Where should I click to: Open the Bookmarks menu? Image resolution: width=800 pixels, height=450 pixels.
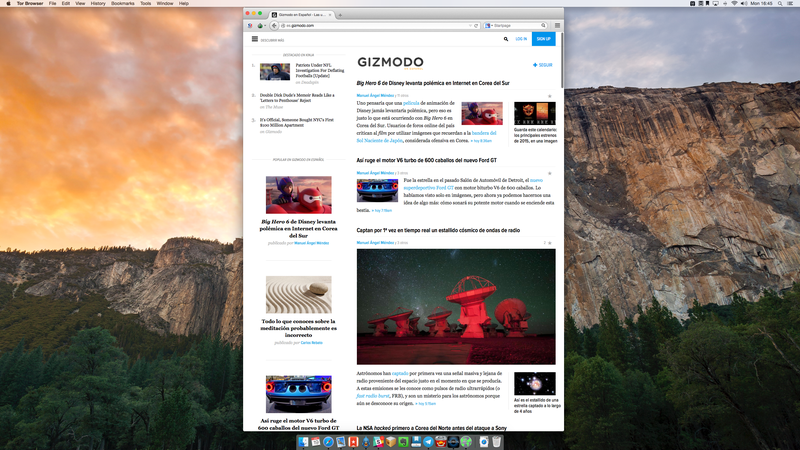pyautogui.click(x=123, y=4)
